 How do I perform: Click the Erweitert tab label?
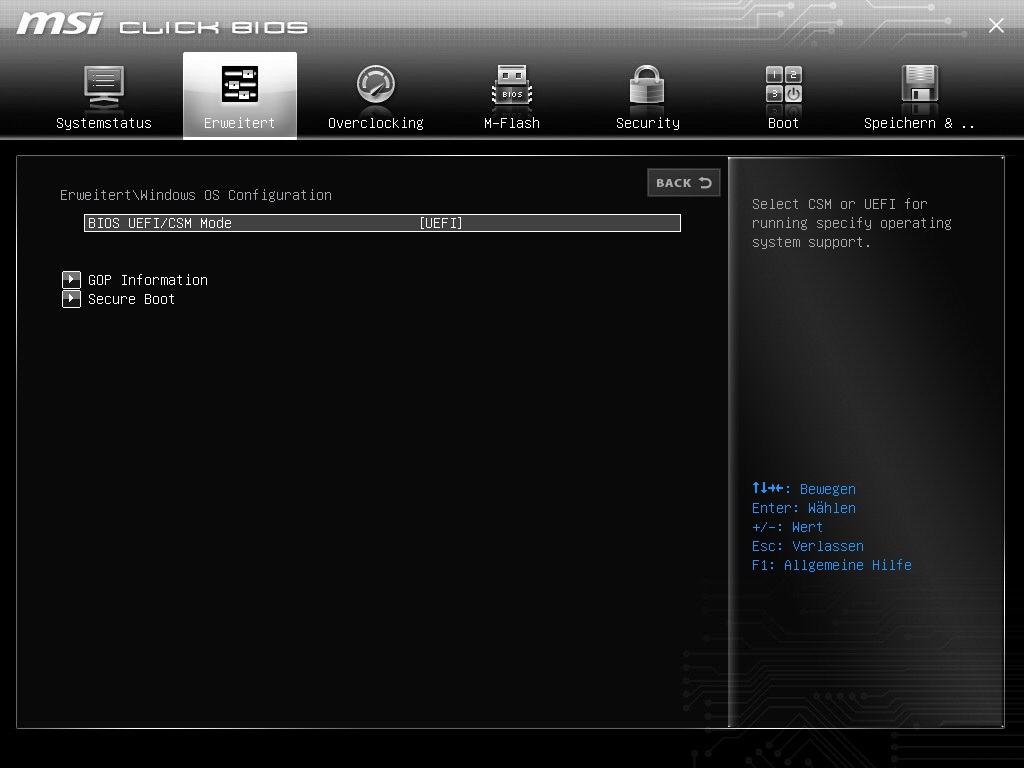[x=240, y=123]
